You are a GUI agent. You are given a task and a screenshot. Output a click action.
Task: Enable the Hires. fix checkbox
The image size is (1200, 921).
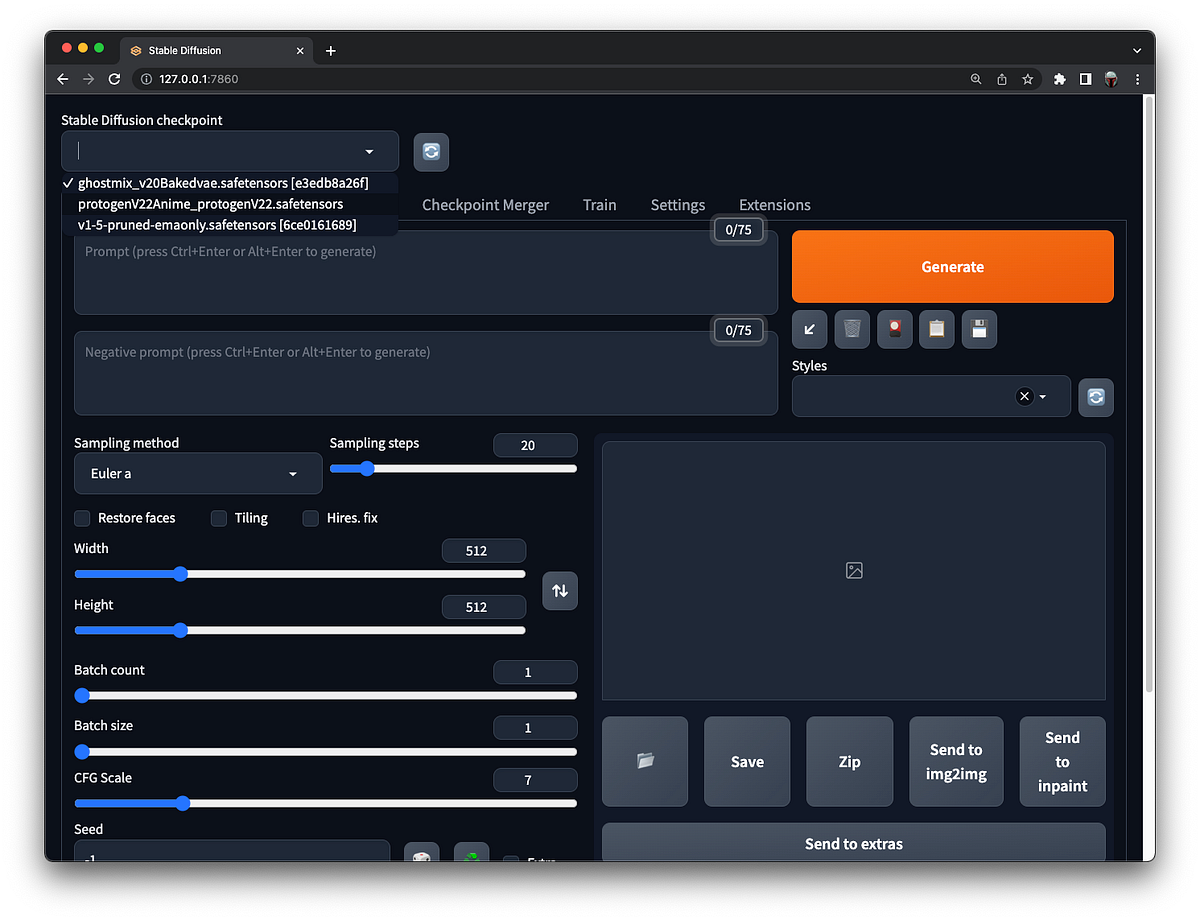click(311, 518)
